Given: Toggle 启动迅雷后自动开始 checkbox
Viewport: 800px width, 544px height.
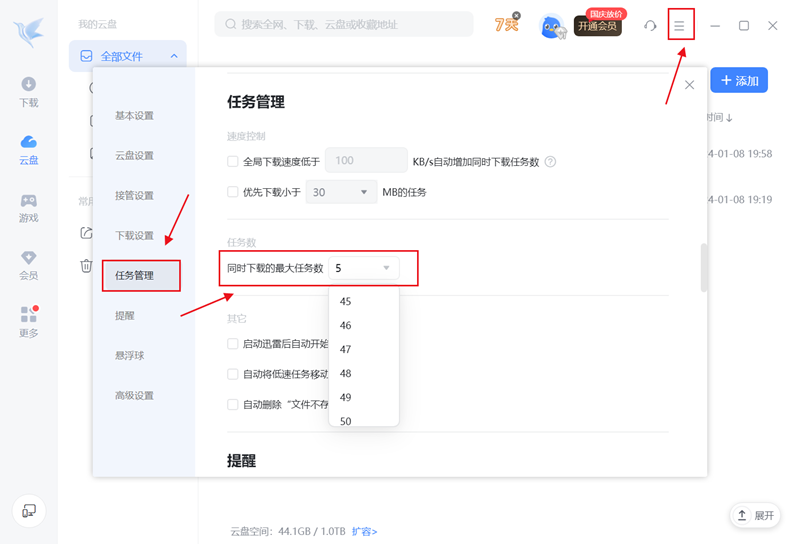Looking at the screenshot, I should tap(233, 343).
